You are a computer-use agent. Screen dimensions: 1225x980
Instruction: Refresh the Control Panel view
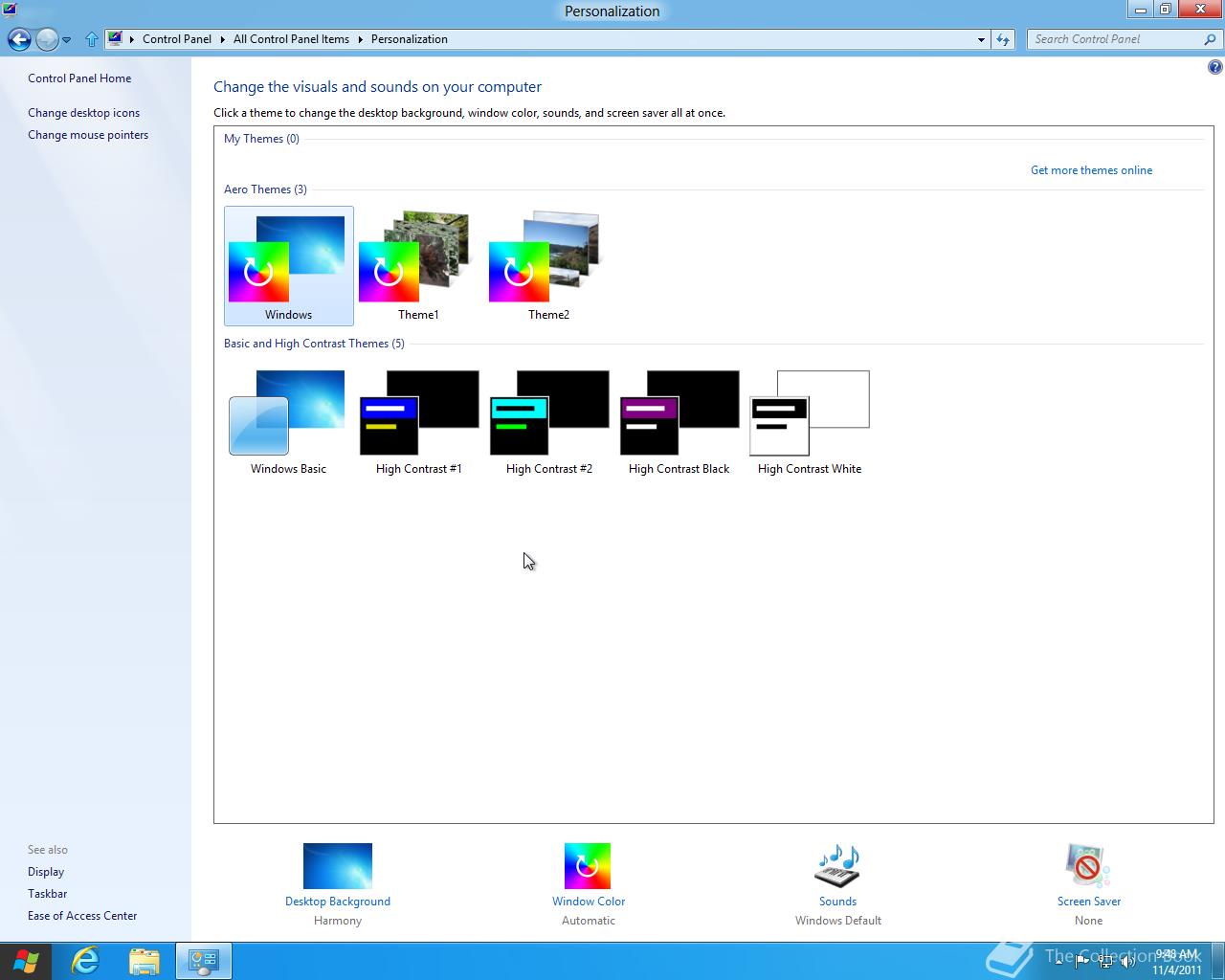(x=1003, y=39)
